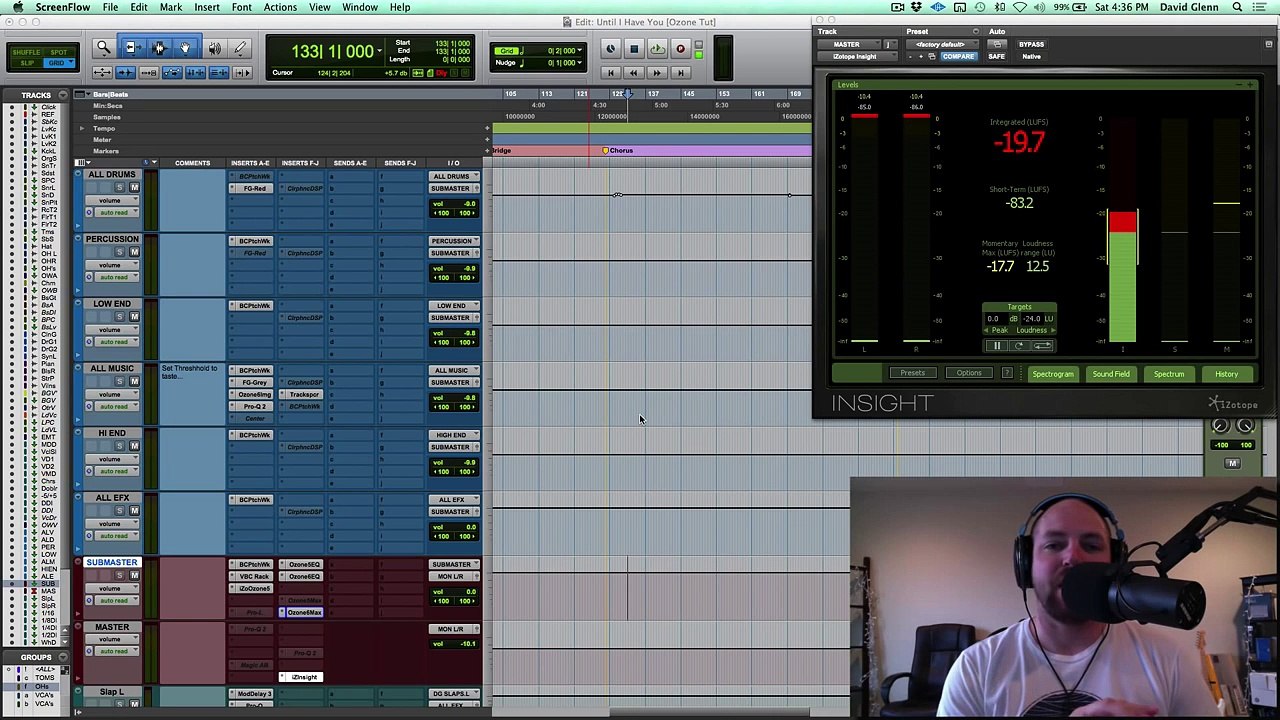Click the online sync clock button
The height and width of the screenshot is (720, 1280).
pyautogui.click(x=610, y=49)
